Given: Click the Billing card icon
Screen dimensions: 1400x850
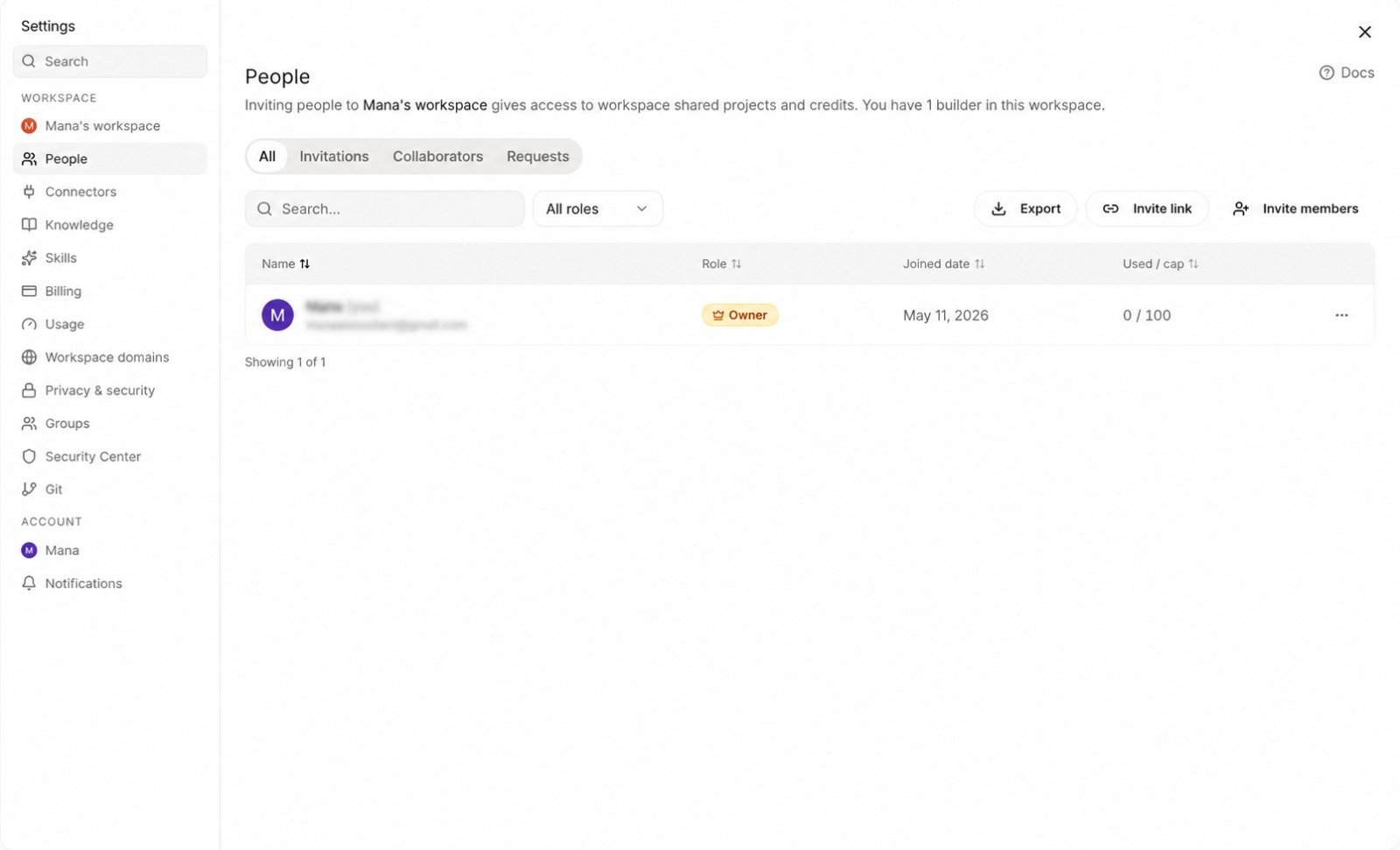Looking at the screenshot, I should 29,291.
